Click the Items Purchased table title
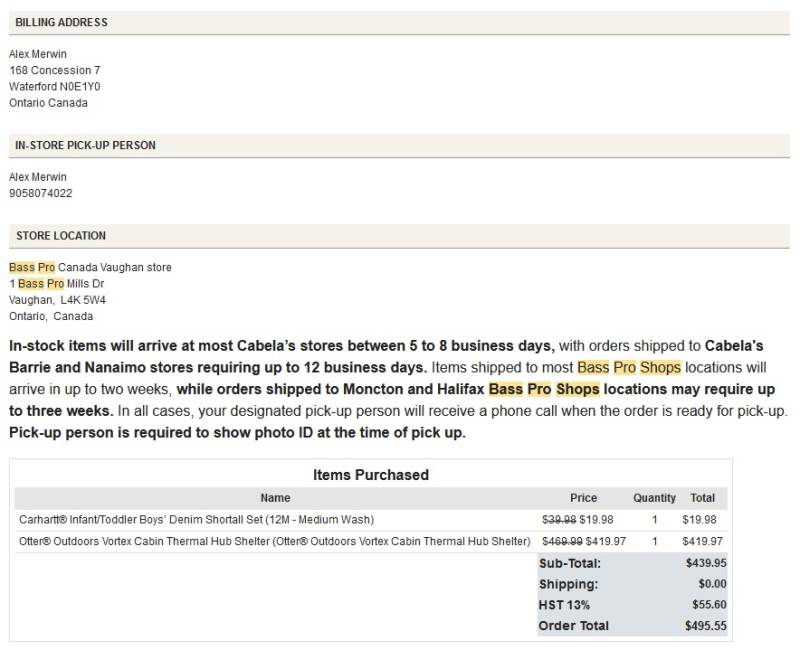This screenshot has width=800, height=669. [x=371, y=475]
